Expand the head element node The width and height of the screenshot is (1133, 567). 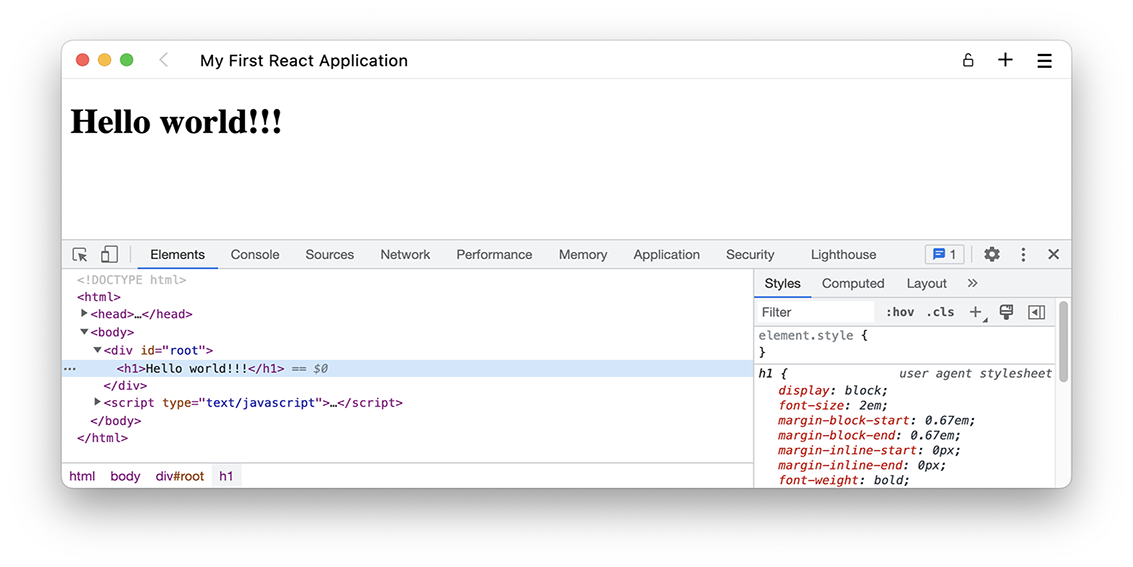85,314
